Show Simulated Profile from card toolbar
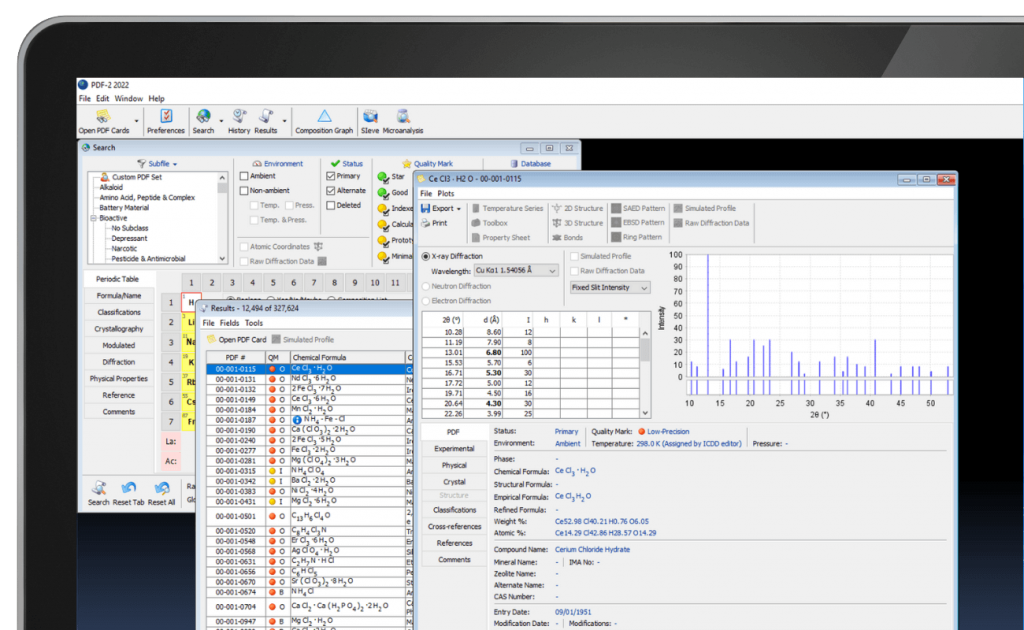The image size is (1024, 630). [x=705, y=208]
